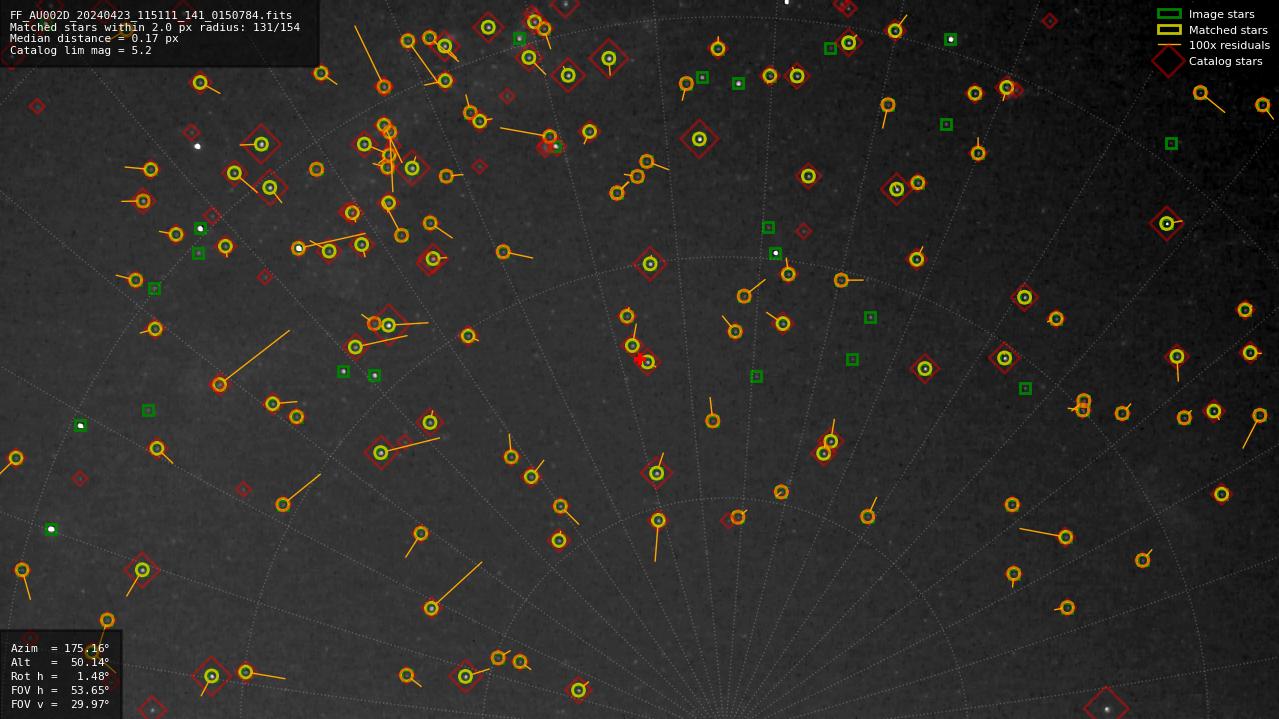This screenshot has height=719, width=1279.
Task: Click the red diamond legend symbol for Catalog stars
Action: (x=1169, y=61)
